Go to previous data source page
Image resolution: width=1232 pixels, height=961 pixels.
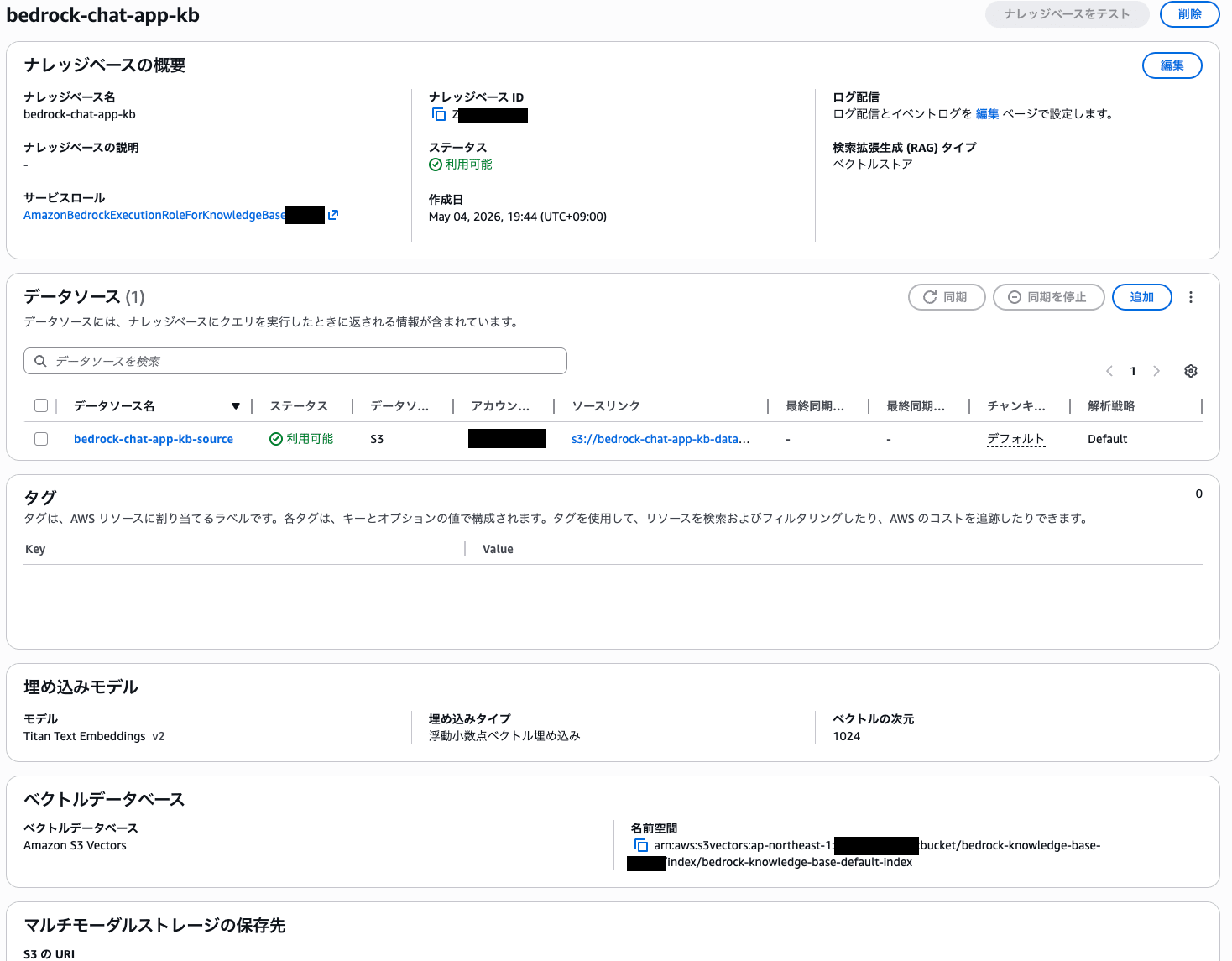(x=1109, y=371)
